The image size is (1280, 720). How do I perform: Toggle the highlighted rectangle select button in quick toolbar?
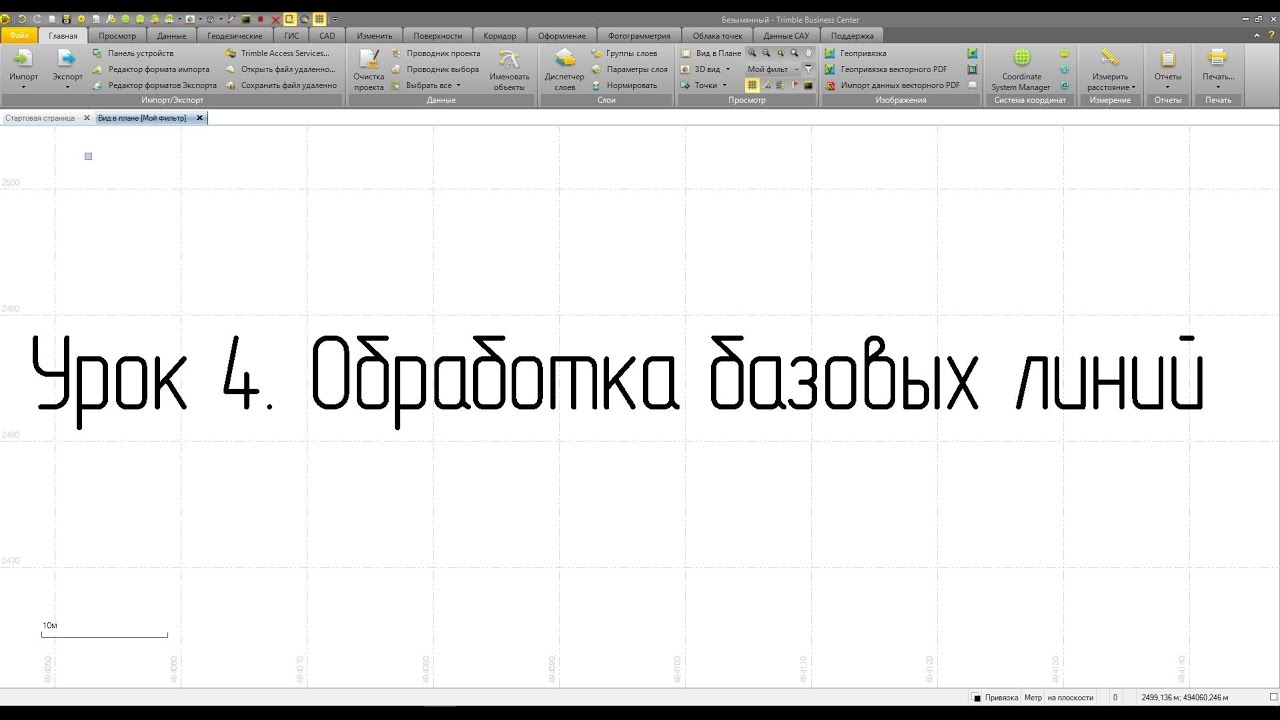(x=289, y=19)
